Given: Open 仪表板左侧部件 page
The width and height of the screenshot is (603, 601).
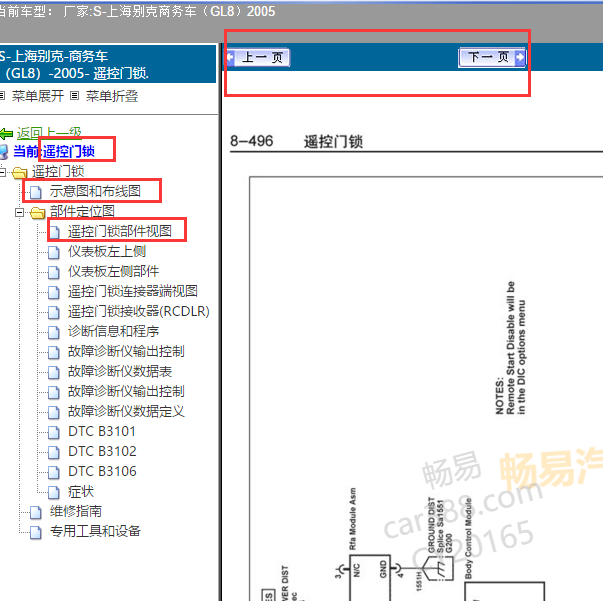Looking at the screenshot, I should click(x=113, y=271).
